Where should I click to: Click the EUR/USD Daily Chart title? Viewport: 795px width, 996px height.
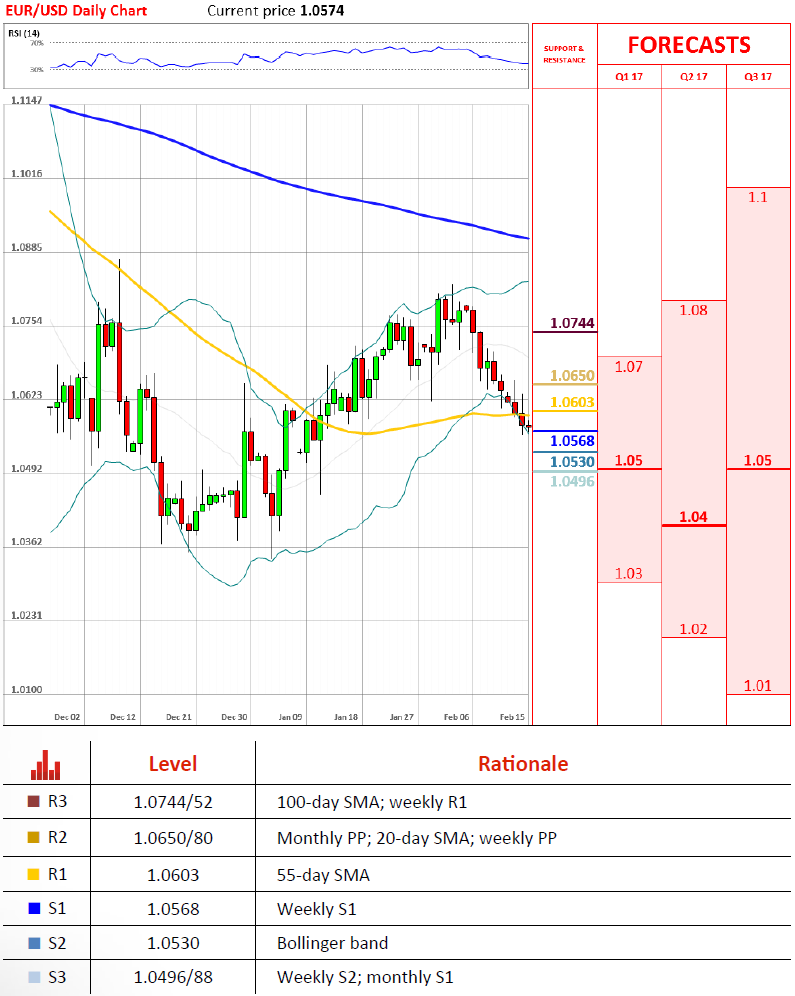[x=76, y=11]
